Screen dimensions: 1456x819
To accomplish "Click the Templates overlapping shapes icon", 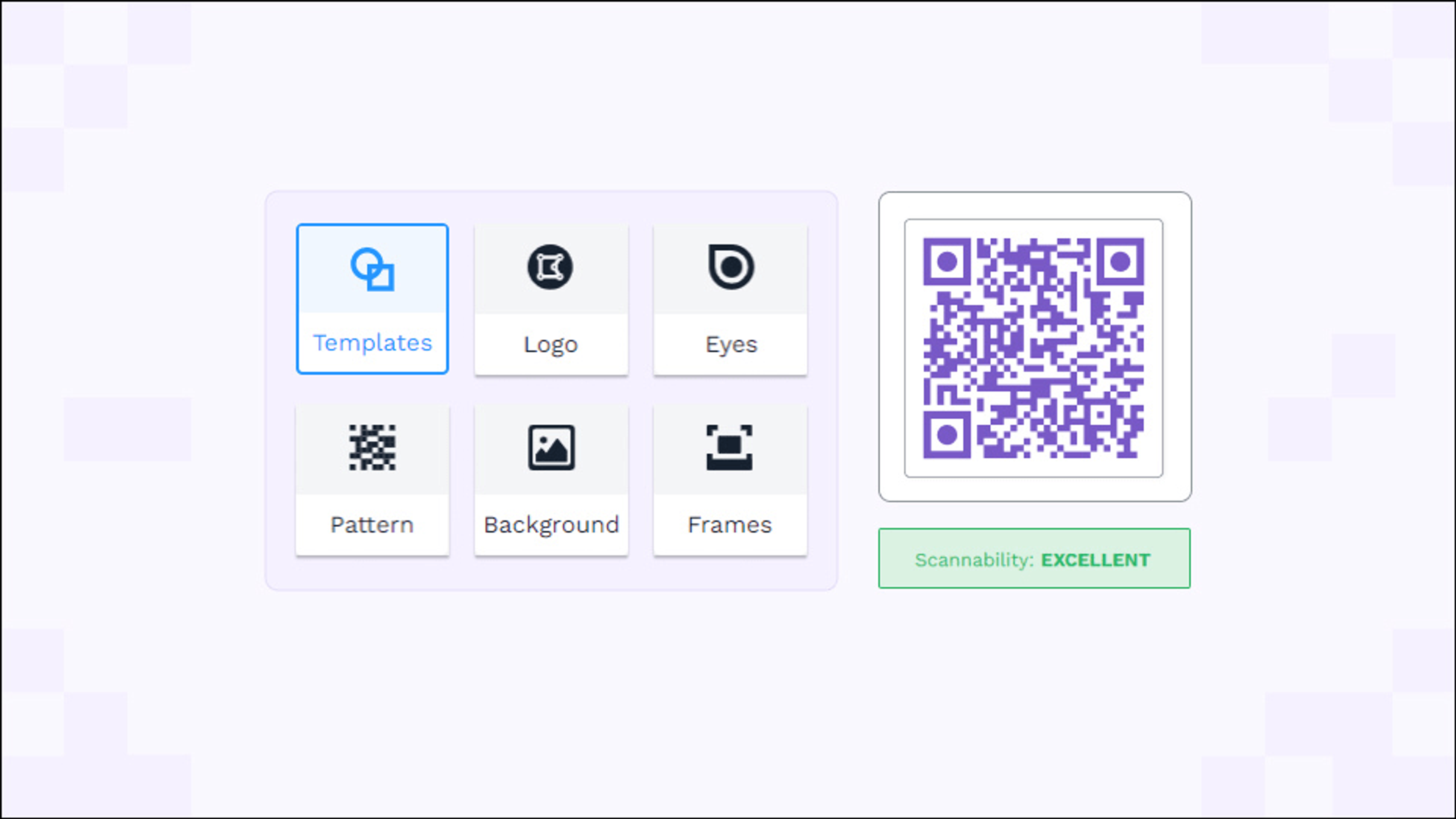I will point(372,269).
